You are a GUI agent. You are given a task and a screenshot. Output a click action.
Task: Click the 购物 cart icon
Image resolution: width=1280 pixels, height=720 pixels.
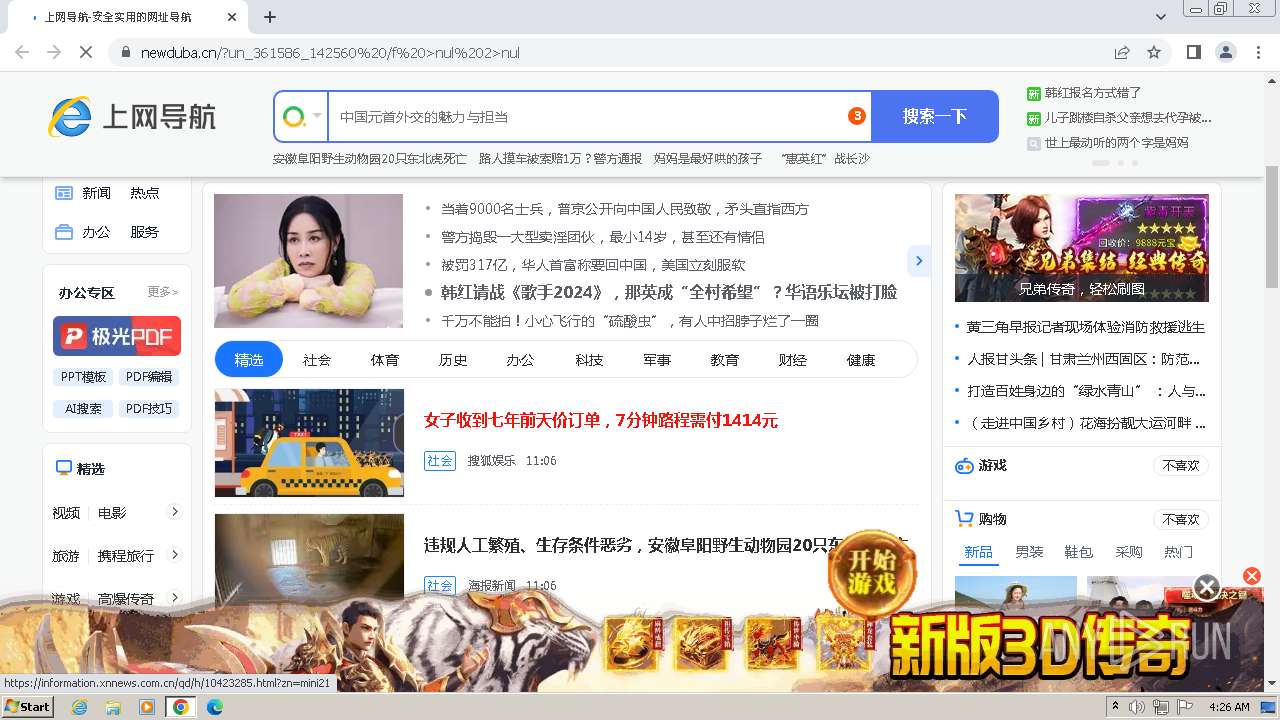964,519
